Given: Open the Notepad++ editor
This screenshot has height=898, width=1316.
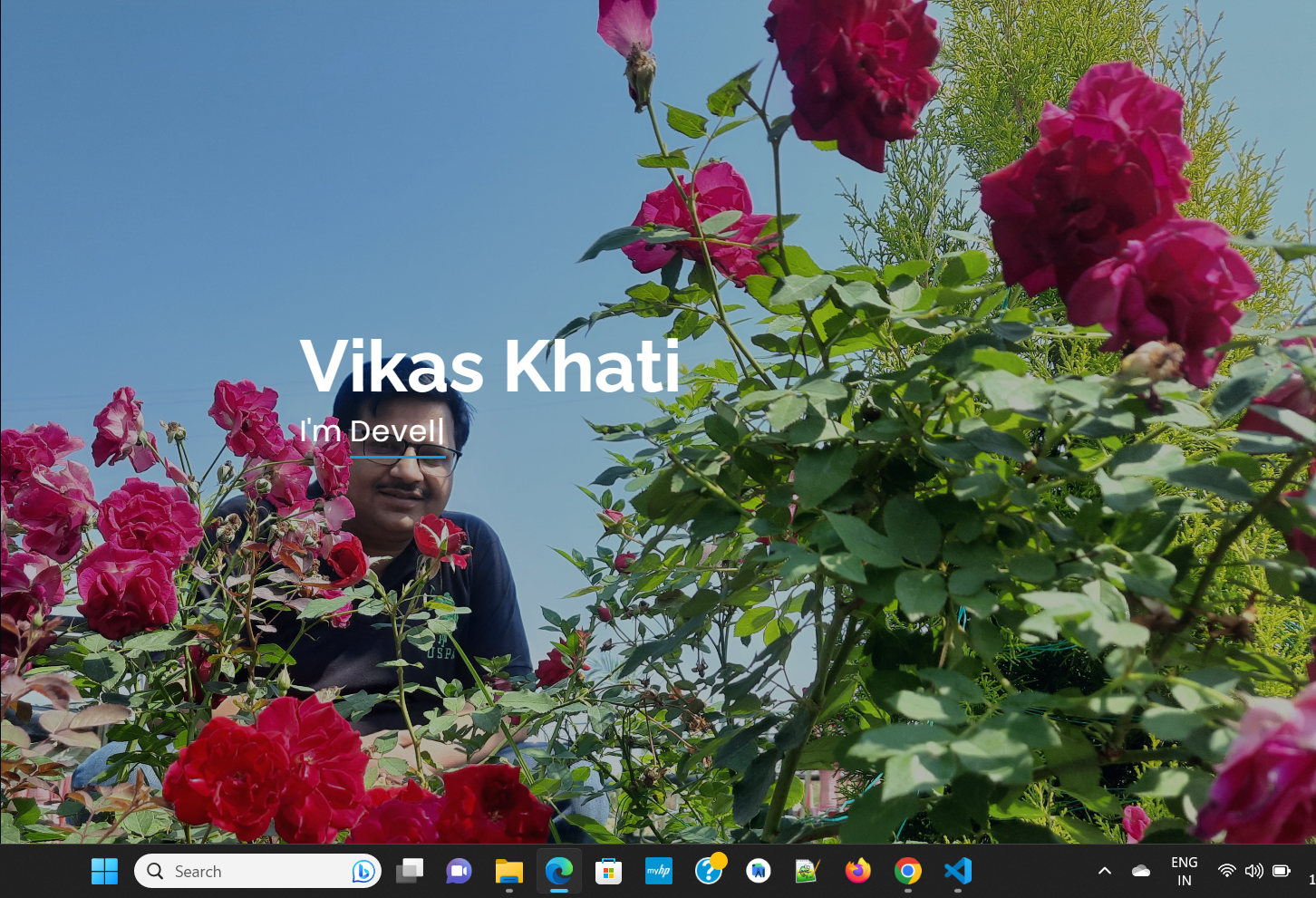Looking at the screenshot, I should [x=807, y=871].
